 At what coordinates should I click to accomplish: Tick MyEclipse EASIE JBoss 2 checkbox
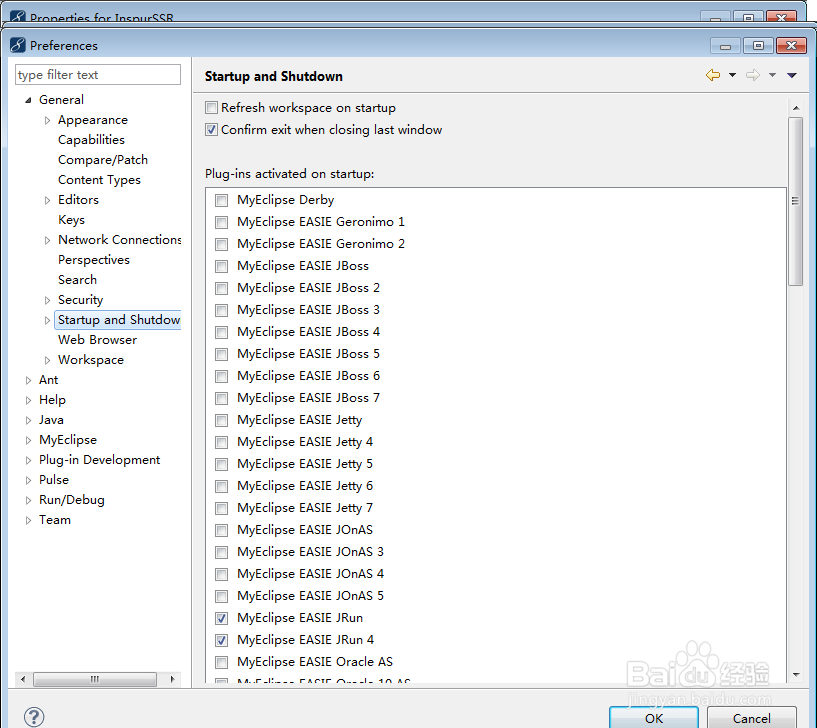221,288
